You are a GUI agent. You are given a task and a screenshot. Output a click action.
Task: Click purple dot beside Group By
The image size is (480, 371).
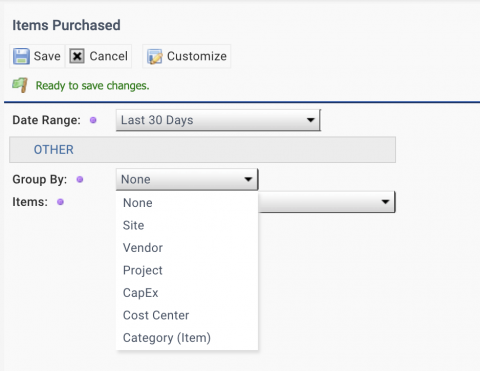point(80,179)
